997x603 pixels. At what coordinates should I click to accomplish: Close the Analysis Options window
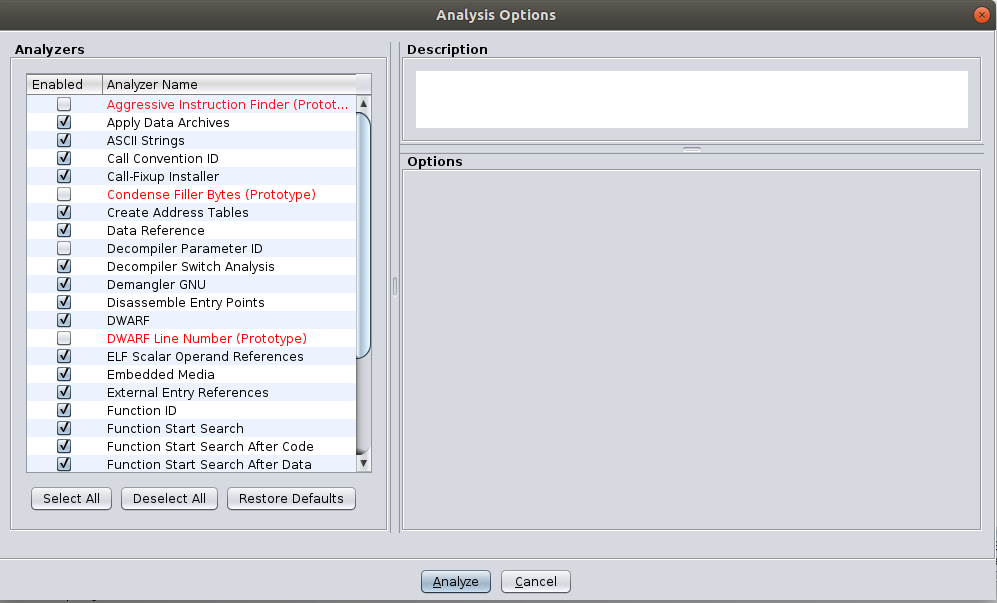pos(982,15)
